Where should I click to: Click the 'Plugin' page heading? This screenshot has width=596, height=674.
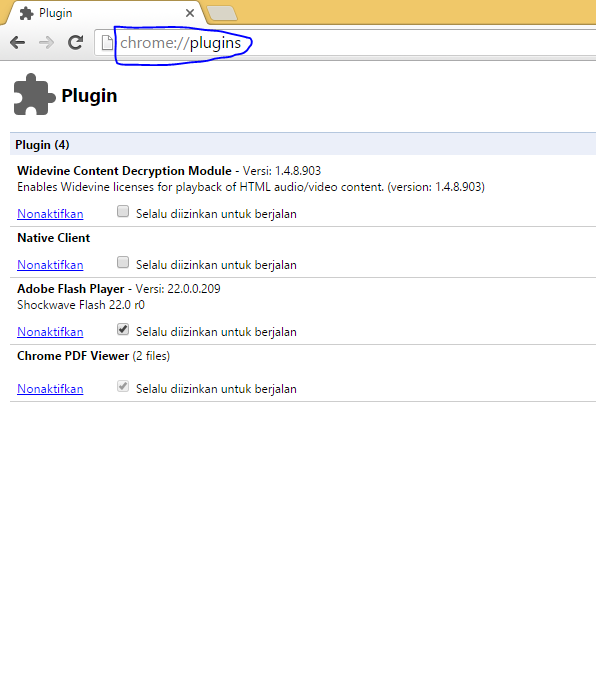[89, 95]
